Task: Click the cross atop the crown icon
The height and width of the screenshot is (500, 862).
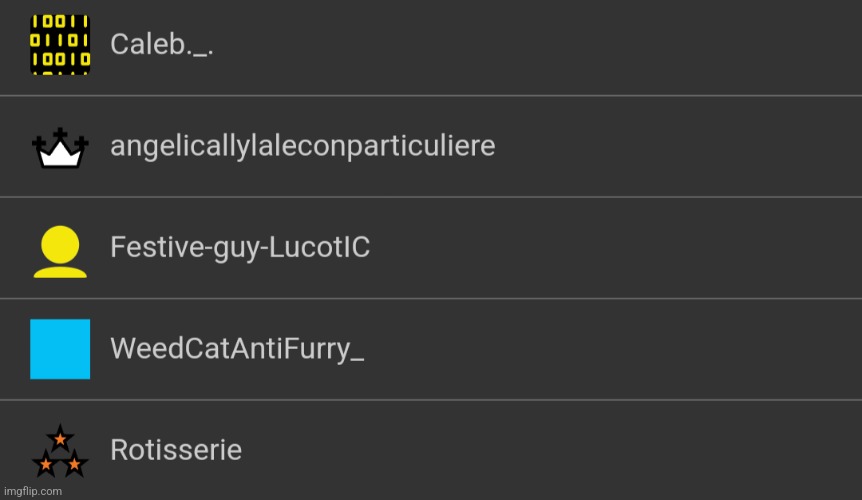Action: (x=60, y=135)
